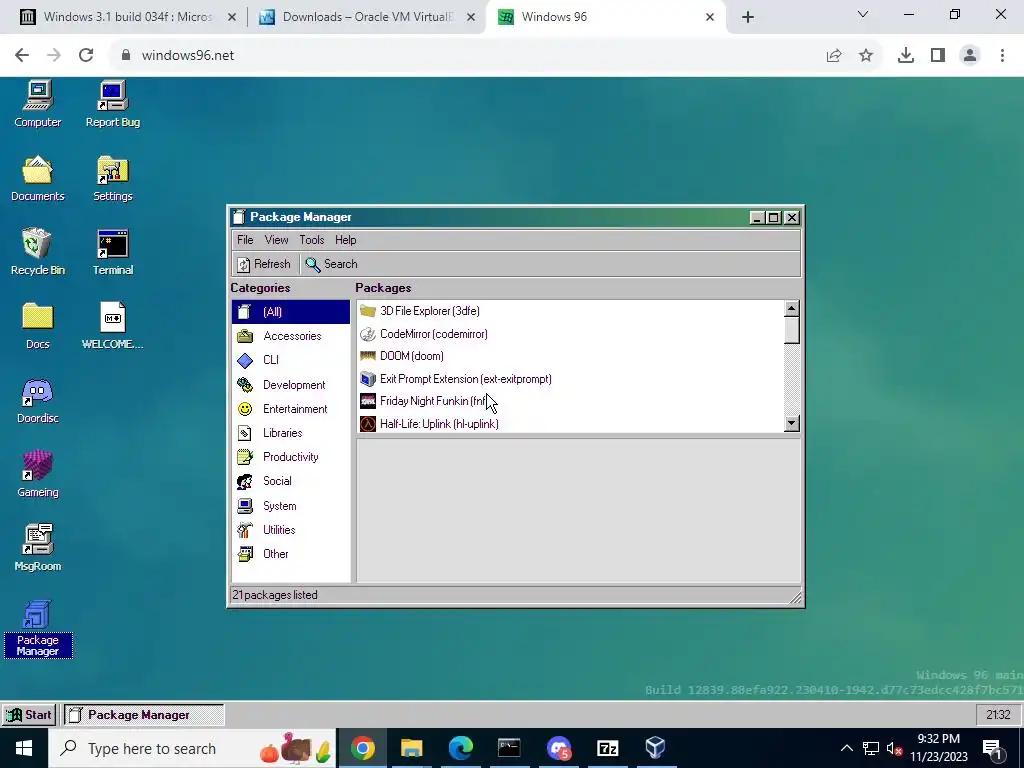Click the browser back arrow
The width and height of the screenshot is (1024, 768).
(22, 55)
